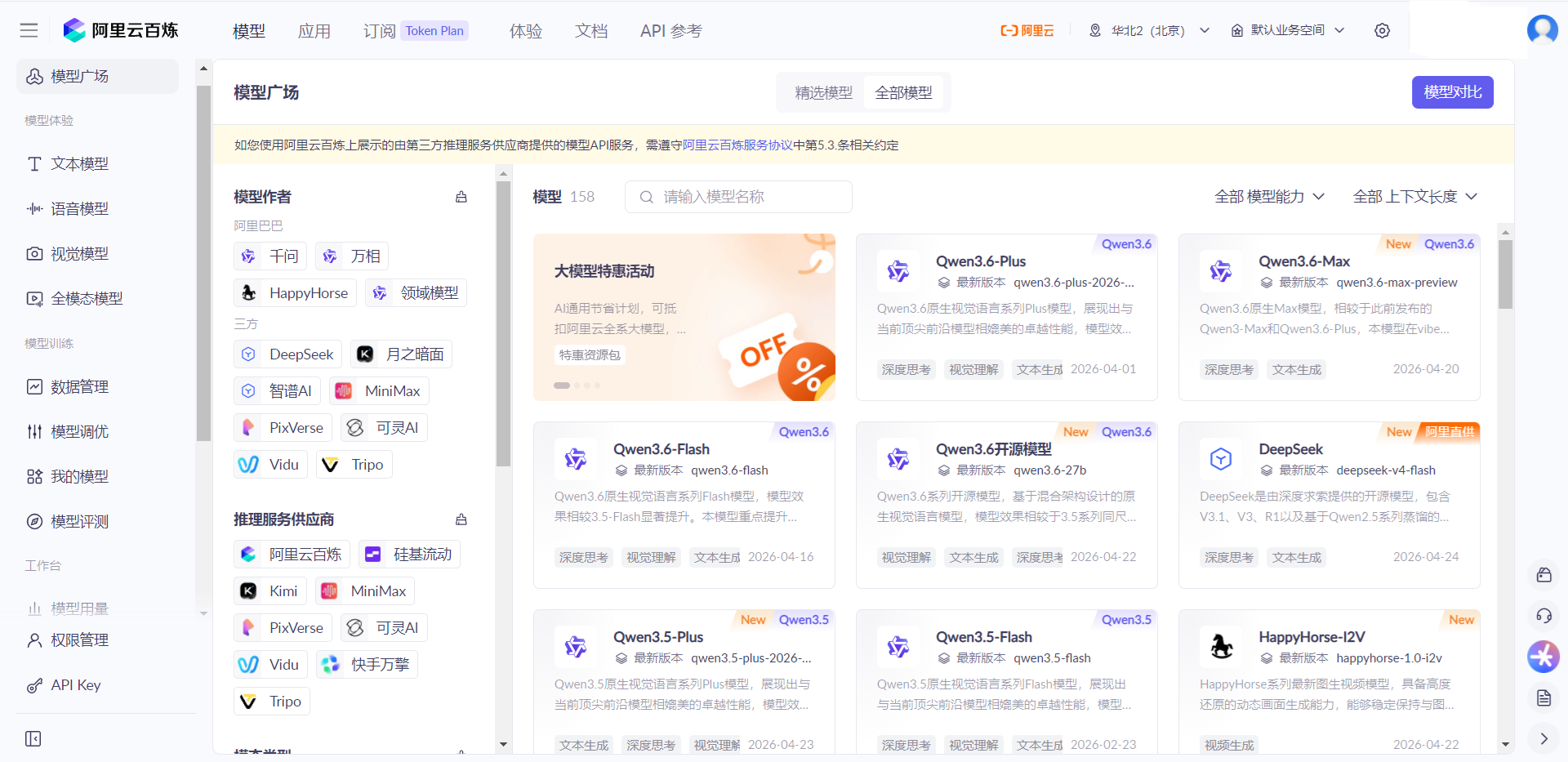The width and height of the screenshot is (1568, 762).
Task: Open 全部 上下文长度 dropdown
Action: point(1415,197)
